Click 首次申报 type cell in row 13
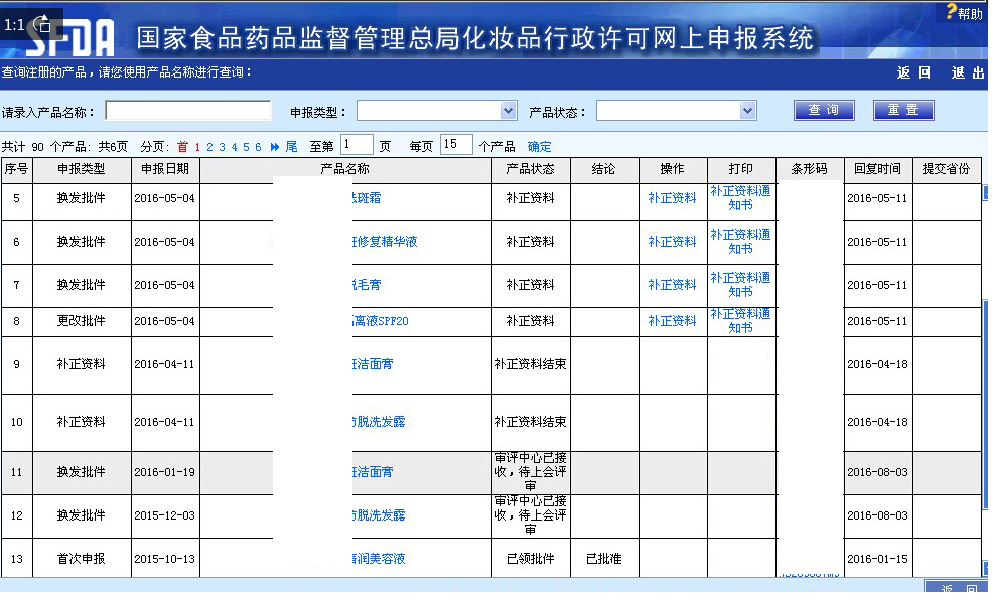996x604 pixels. coord(81,560)
